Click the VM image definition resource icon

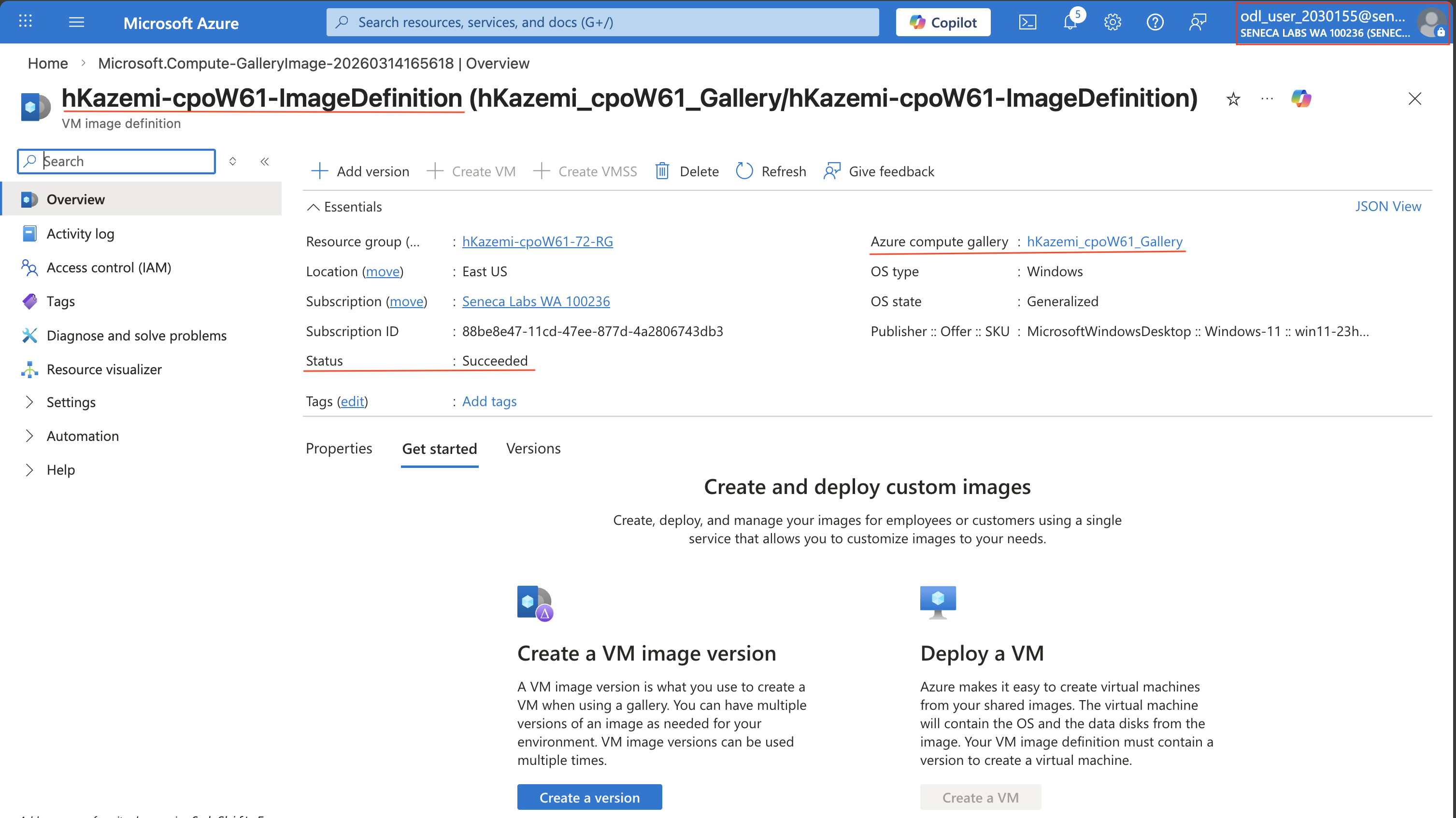tap(35, 106)
